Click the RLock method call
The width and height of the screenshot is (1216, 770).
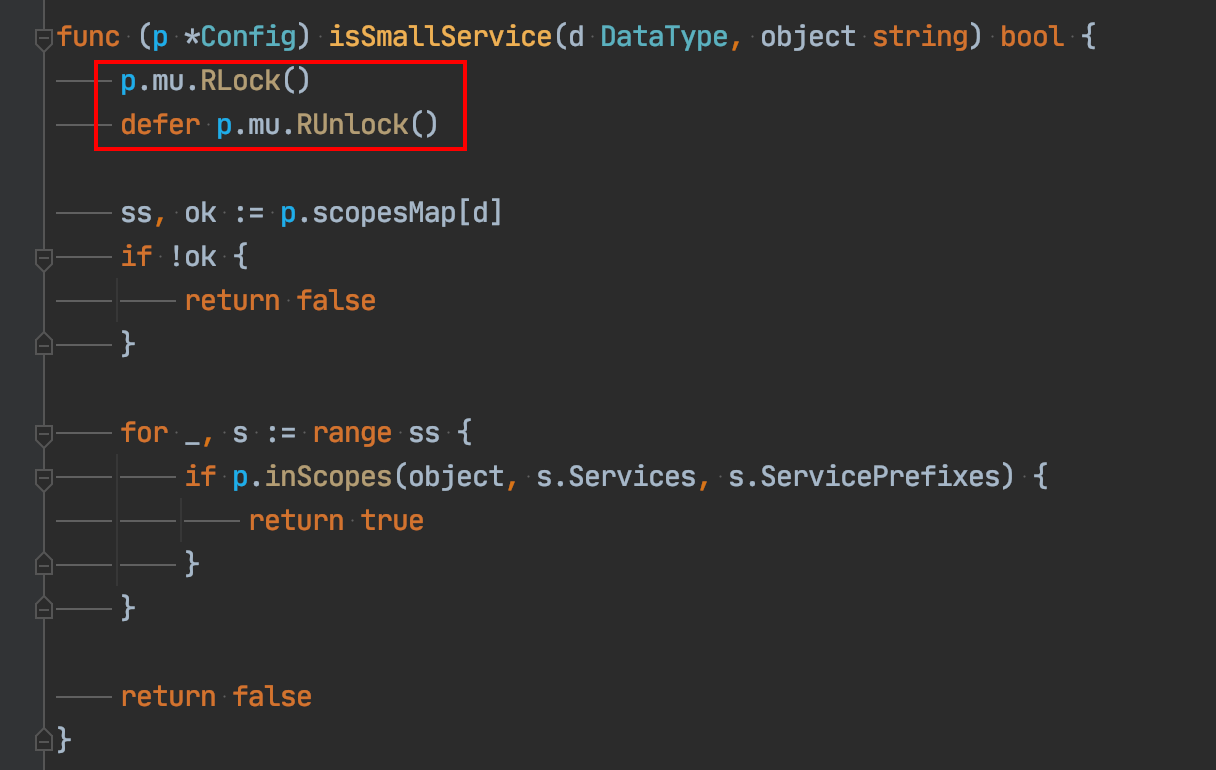[241, 81]
